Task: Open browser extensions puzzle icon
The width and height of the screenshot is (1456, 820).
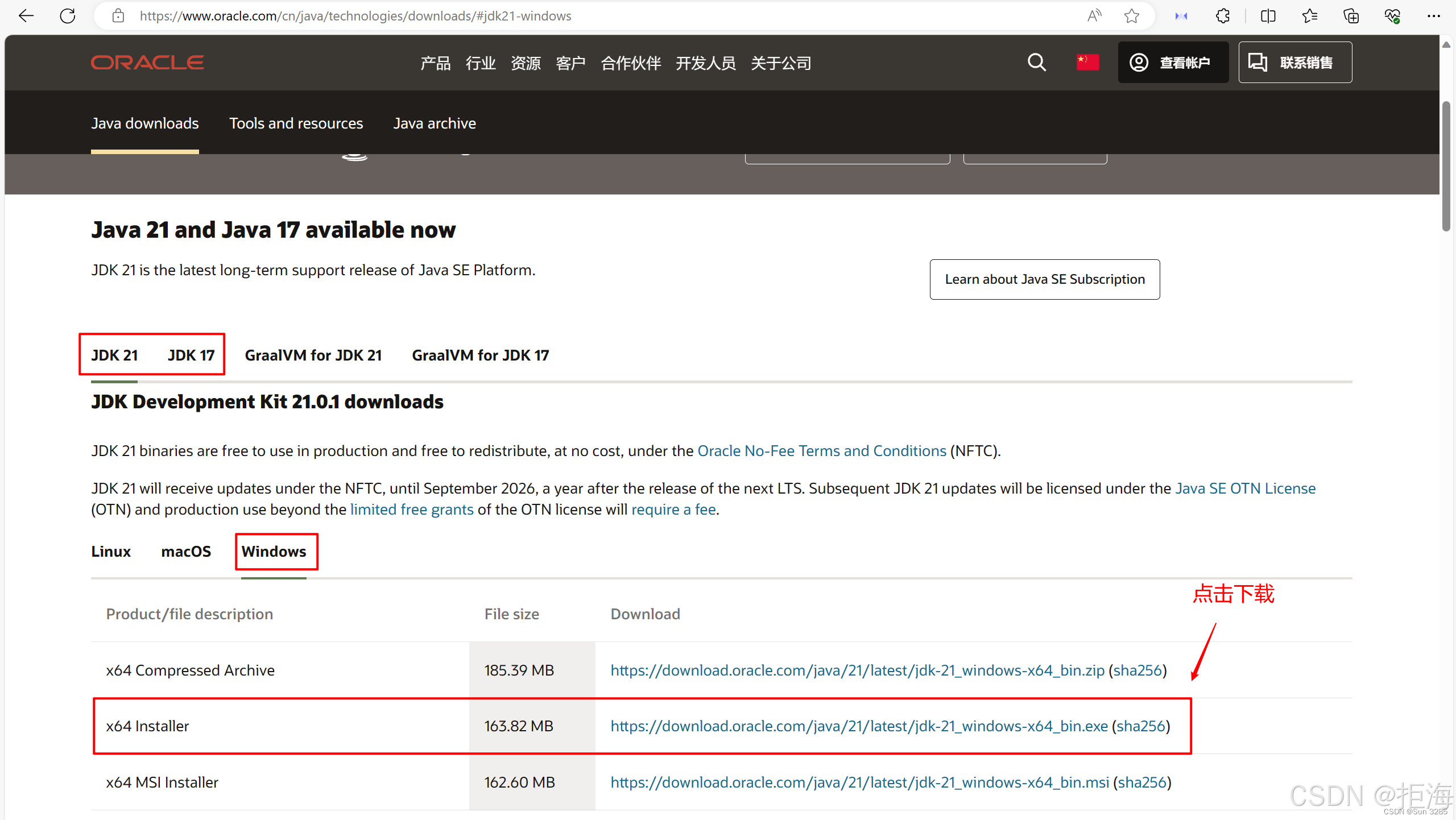Action: [1222, 16]
